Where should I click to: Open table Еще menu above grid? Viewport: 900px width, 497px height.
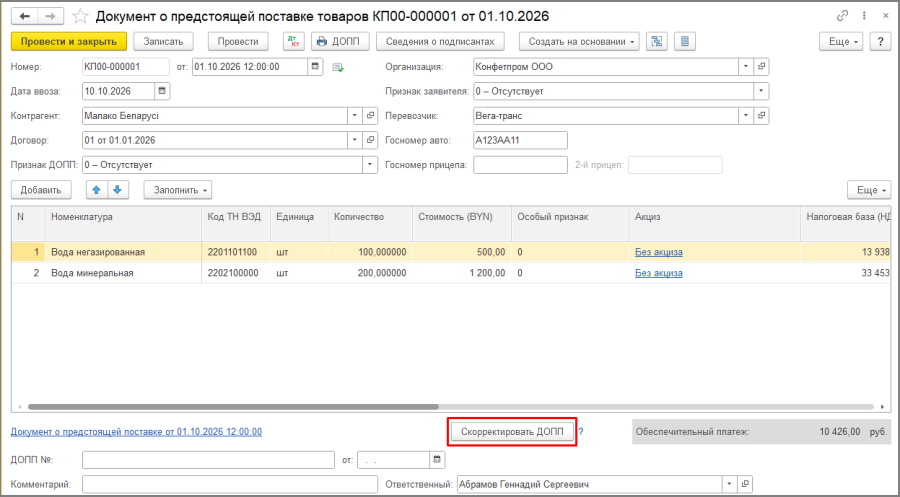pyautogui.click(x=869, y=190)
